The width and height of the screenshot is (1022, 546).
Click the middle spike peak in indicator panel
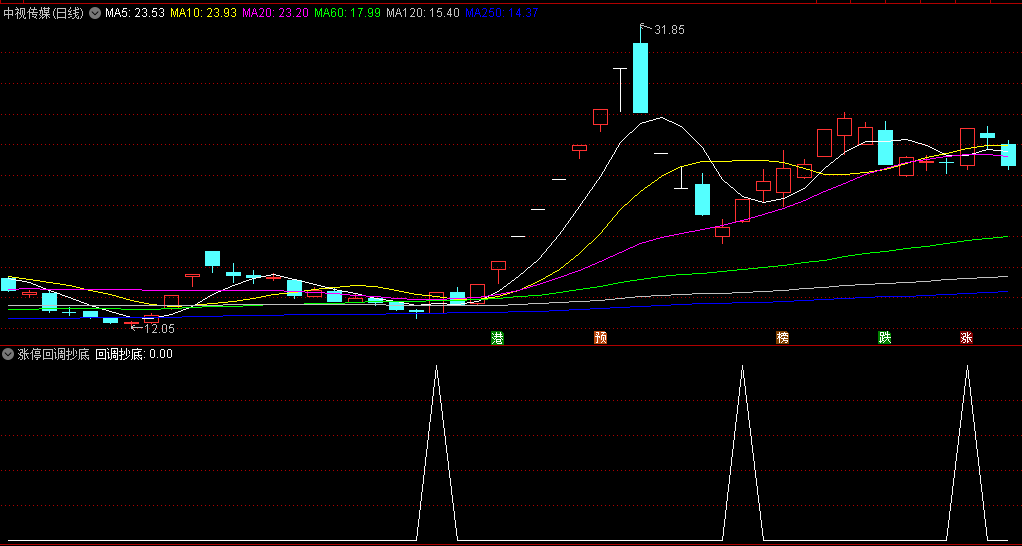(742, 368)
